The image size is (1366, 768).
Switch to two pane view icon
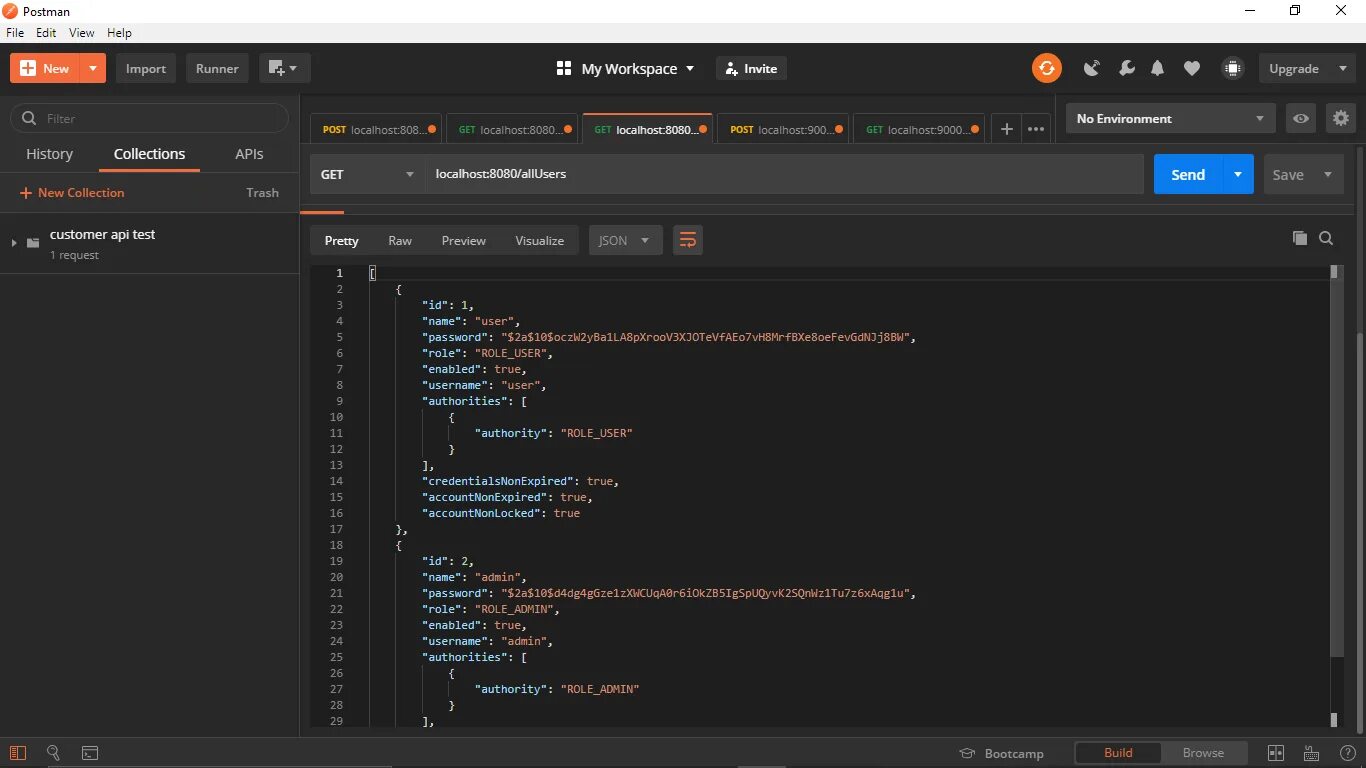click(1276, 753)
